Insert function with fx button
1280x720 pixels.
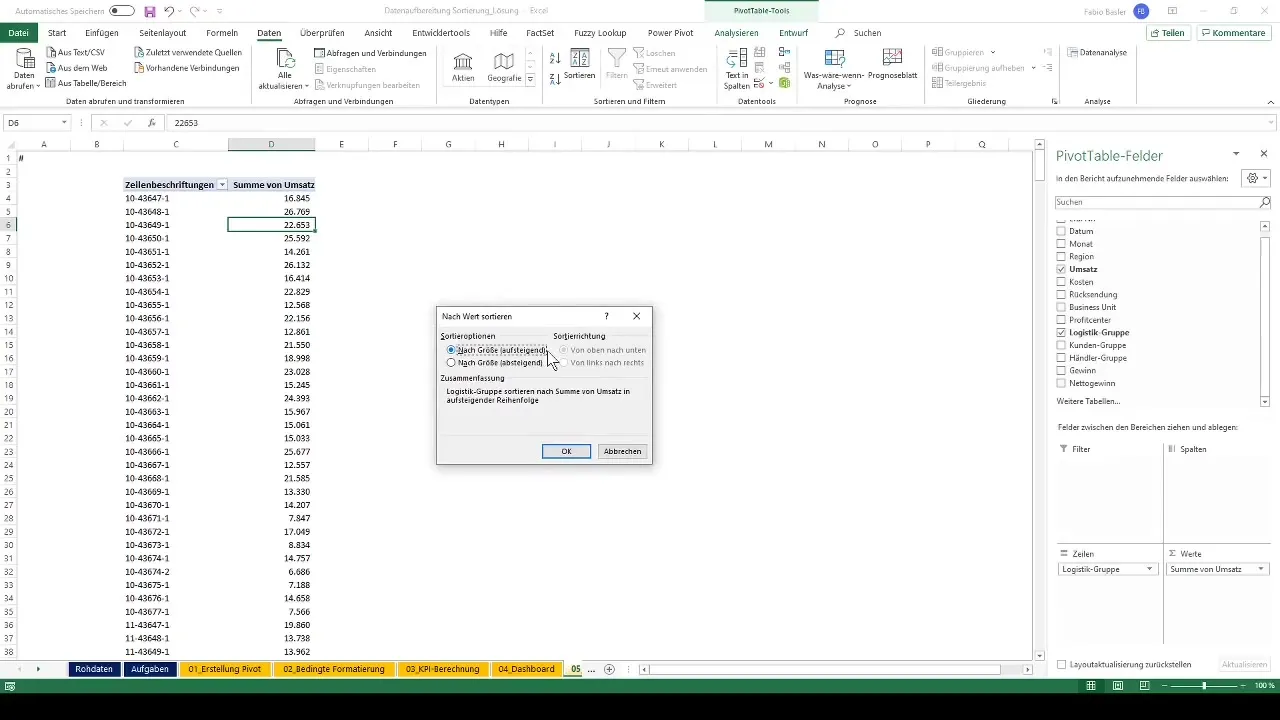152,123
